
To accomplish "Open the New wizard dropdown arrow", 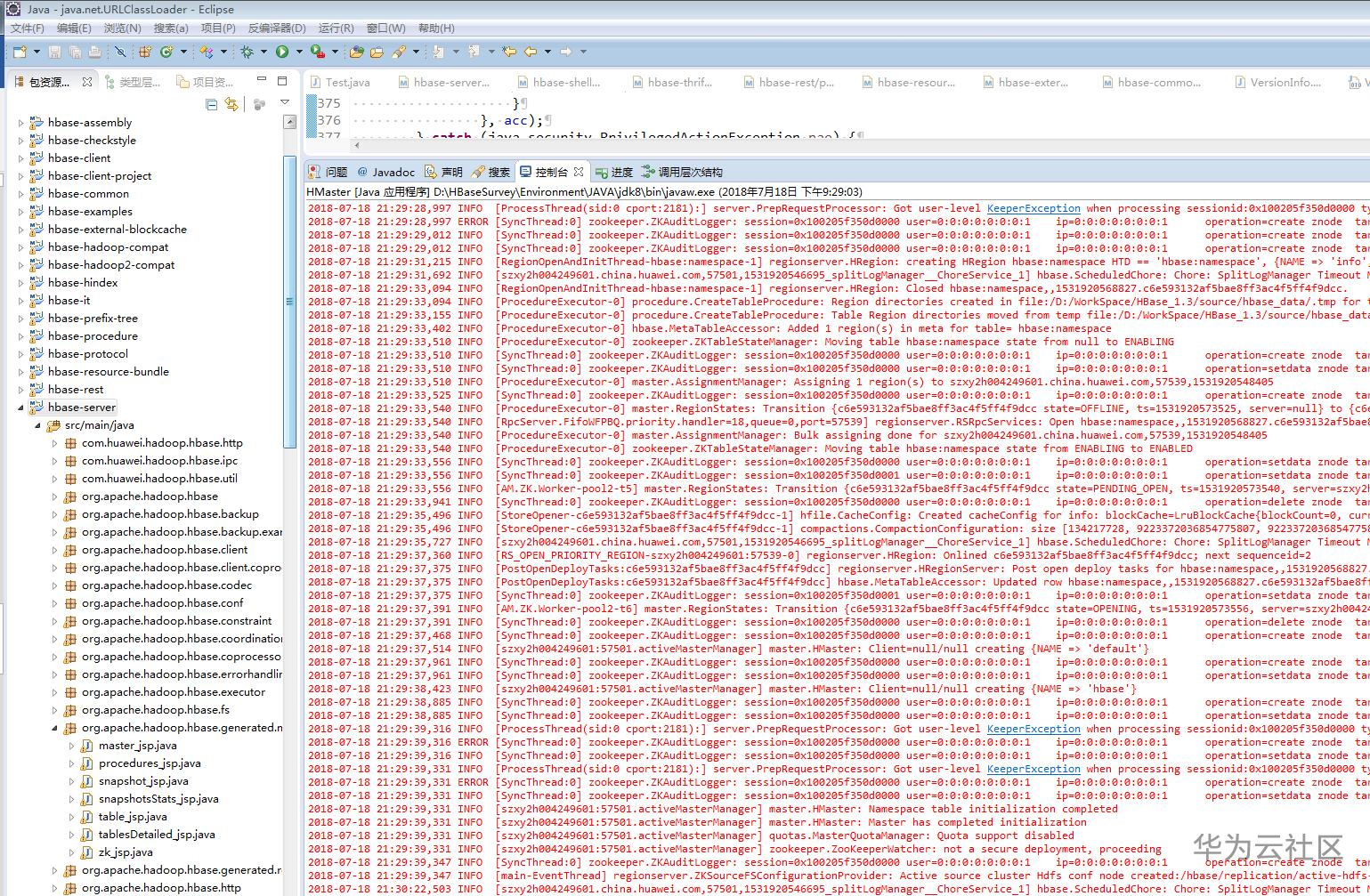I will pyautogui.click(x=37, y=52).
